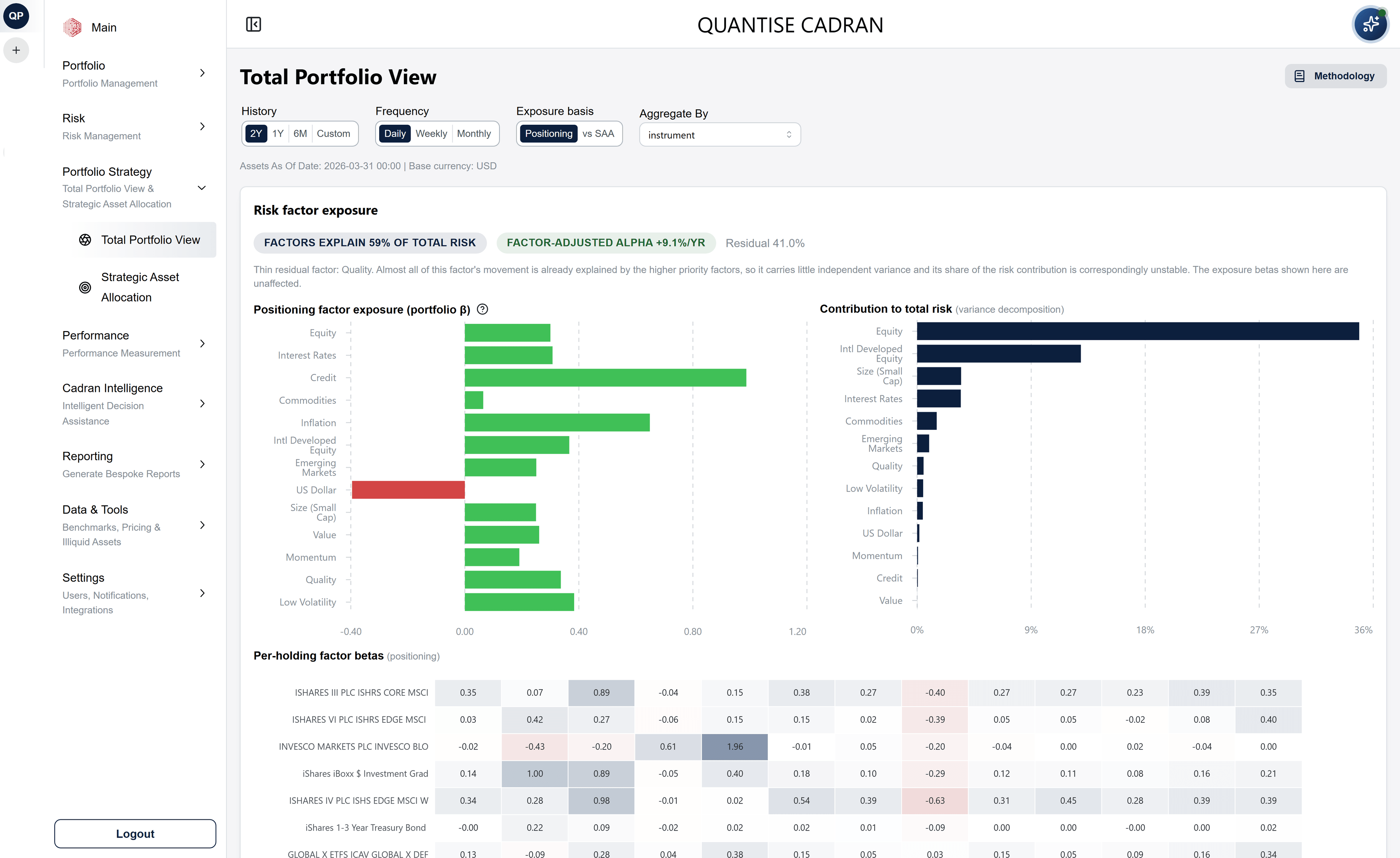Select 1Y history range

click(278, 133)
